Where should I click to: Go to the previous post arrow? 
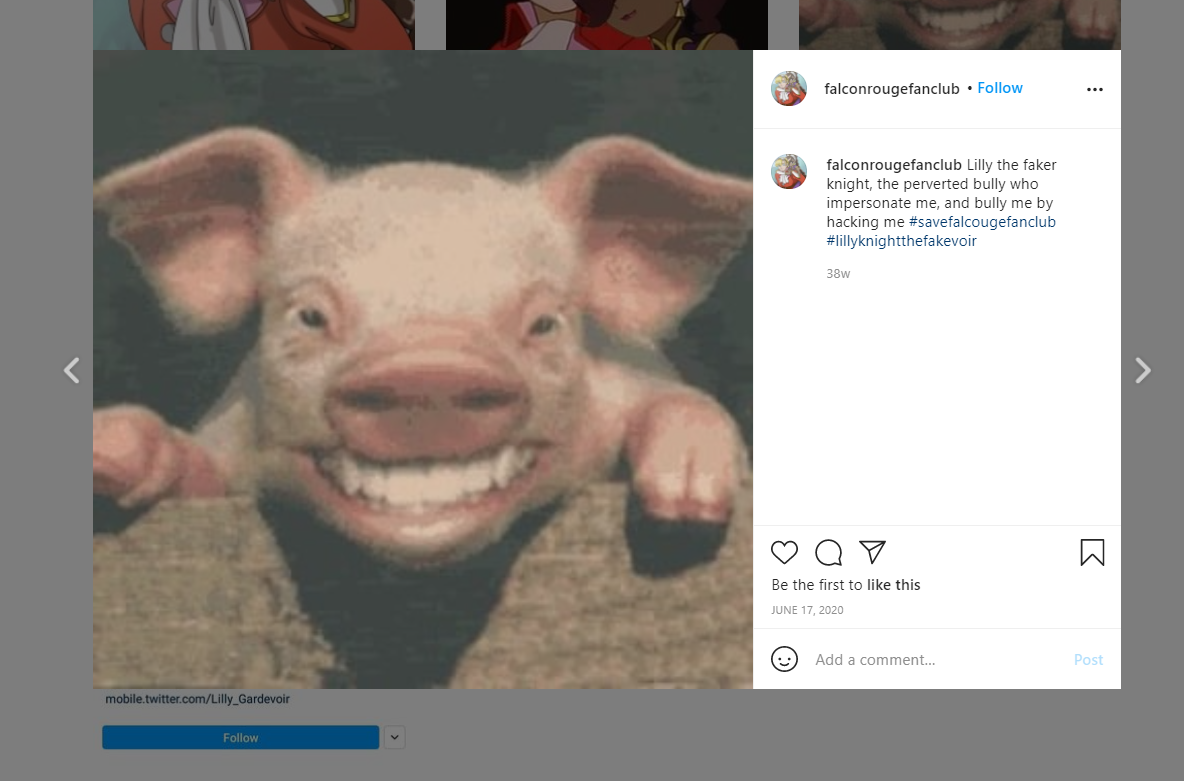coord(72,370)
